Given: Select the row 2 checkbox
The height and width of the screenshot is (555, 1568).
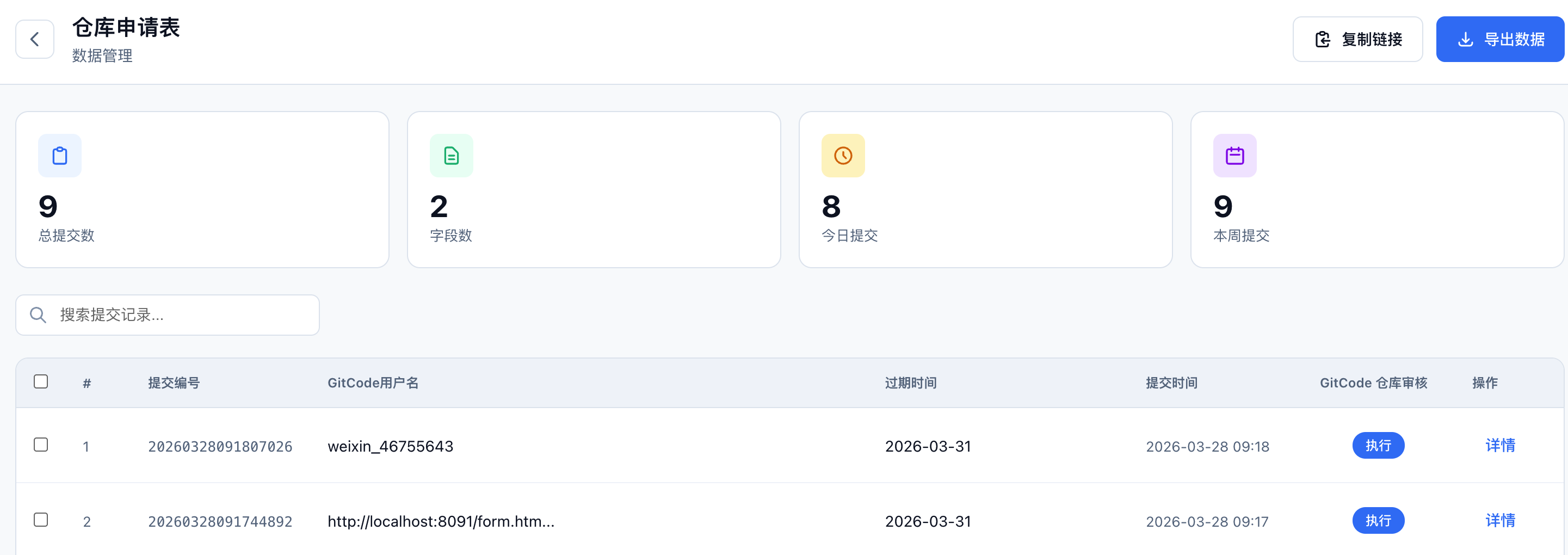Looking at the screenshot, I should click(41, 520).
